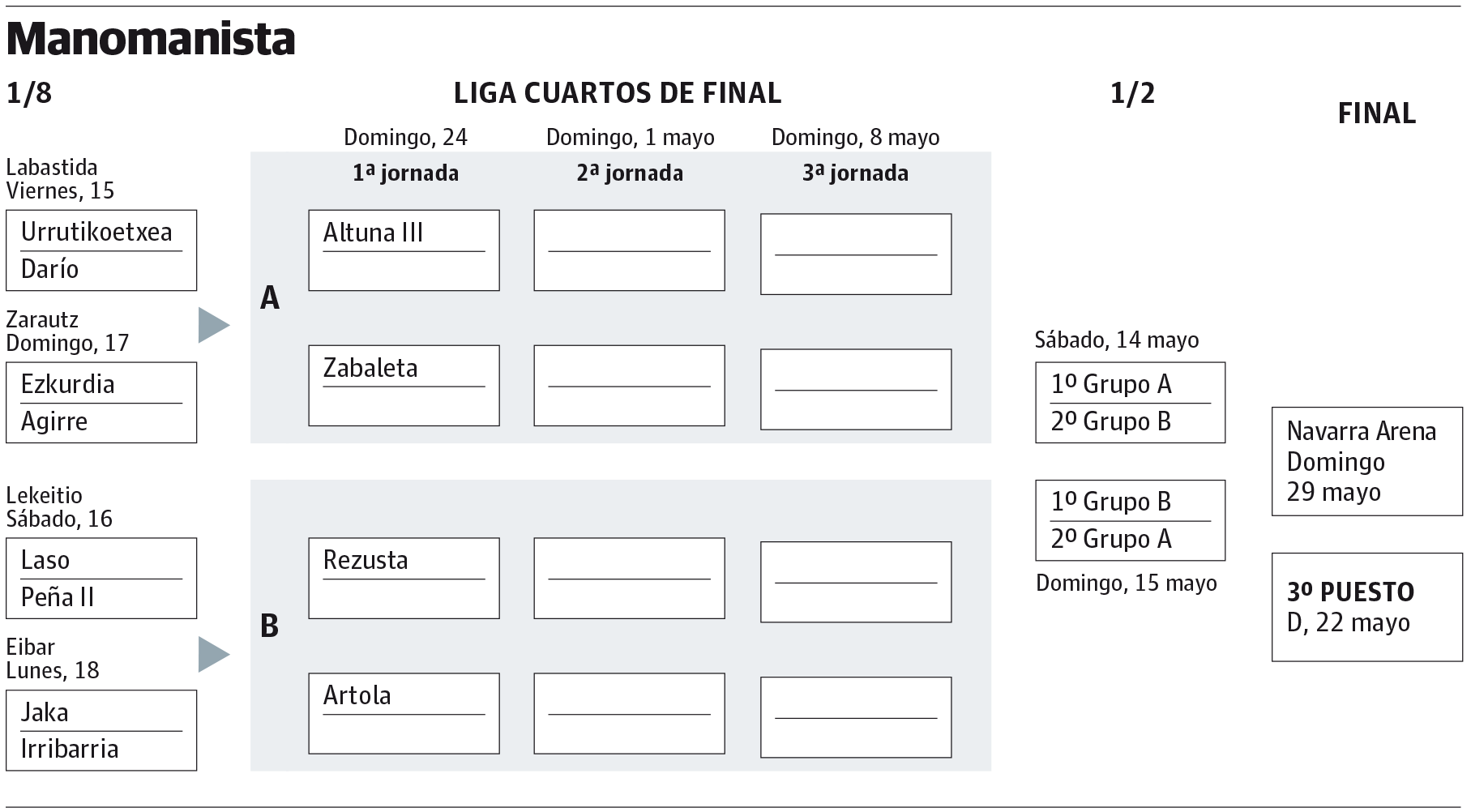Click the Altuna III first-round box
Viewport: 1471px width, 812px height.
tap(404, 250)
